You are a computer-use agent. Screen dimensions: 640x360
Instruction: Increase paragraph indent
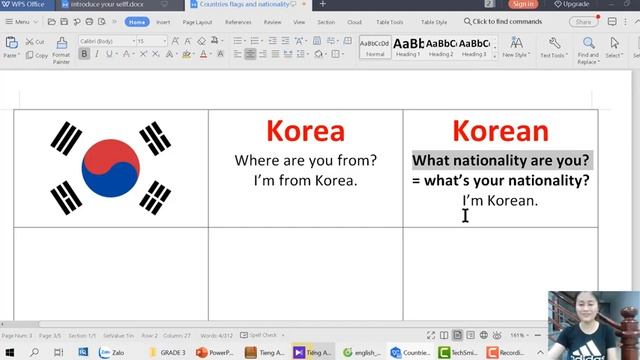point(285,41)
